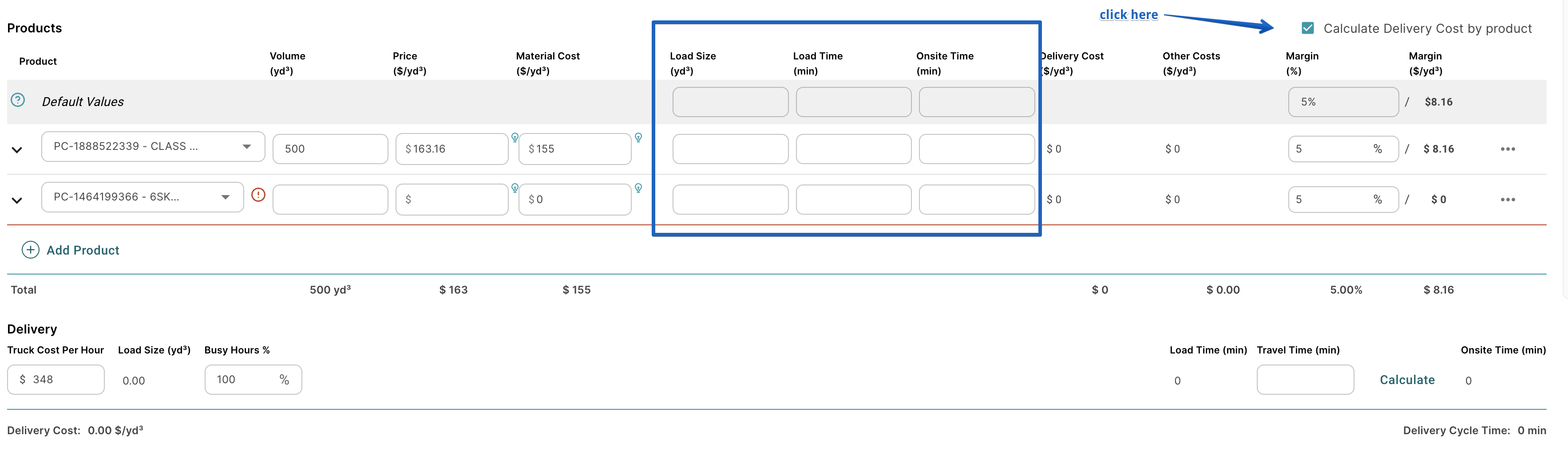Viewport: 1568px width, 463px height.
Task: Click the Calculate travel time link
Action: (x=1407, y=380)
